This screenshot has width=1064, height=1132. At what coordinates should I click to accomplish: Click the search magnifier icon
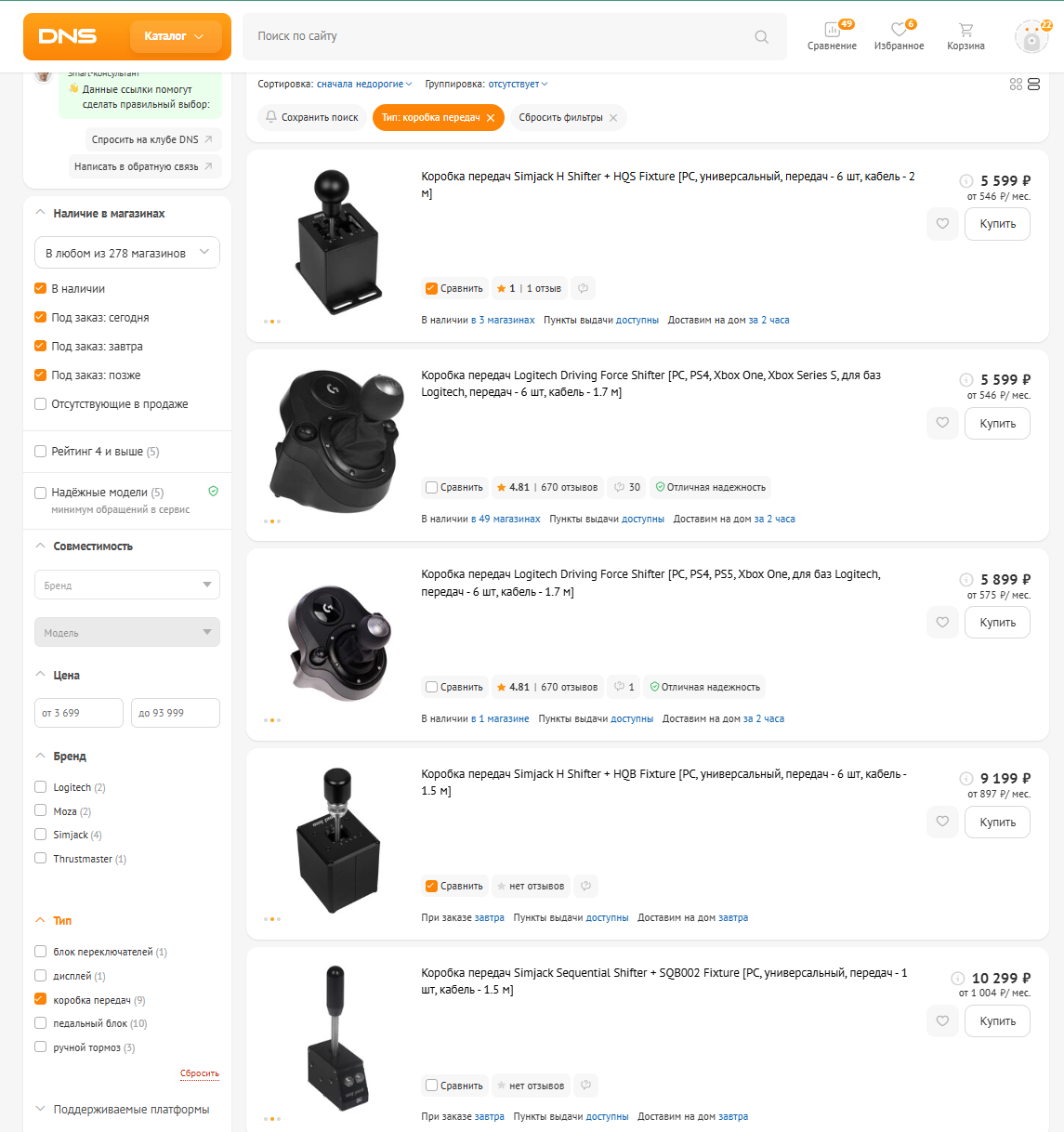pyautogui.click(x=761, y=37)
